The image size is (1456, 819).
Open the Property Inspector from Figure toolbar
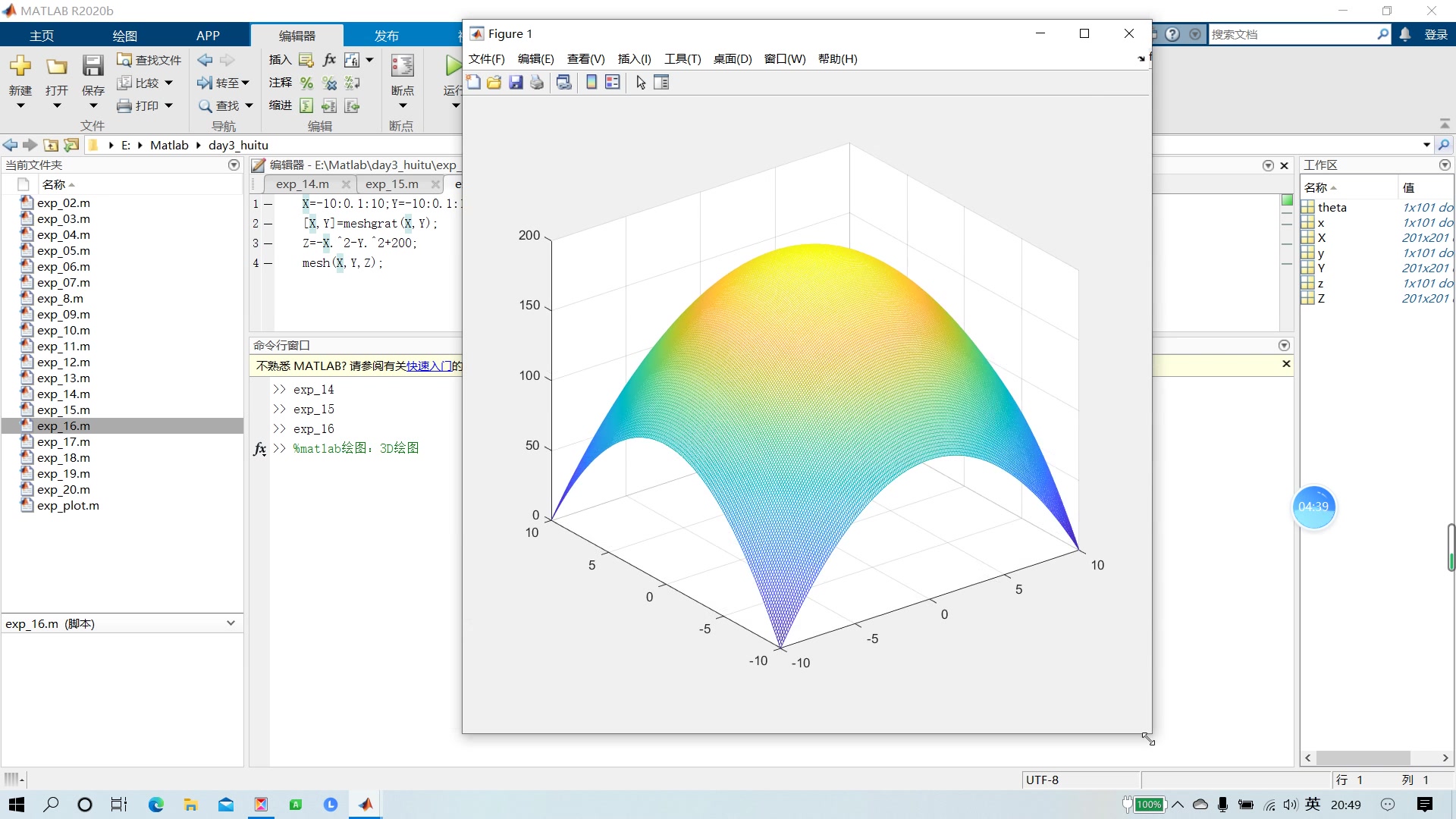[x=661, y=83]
